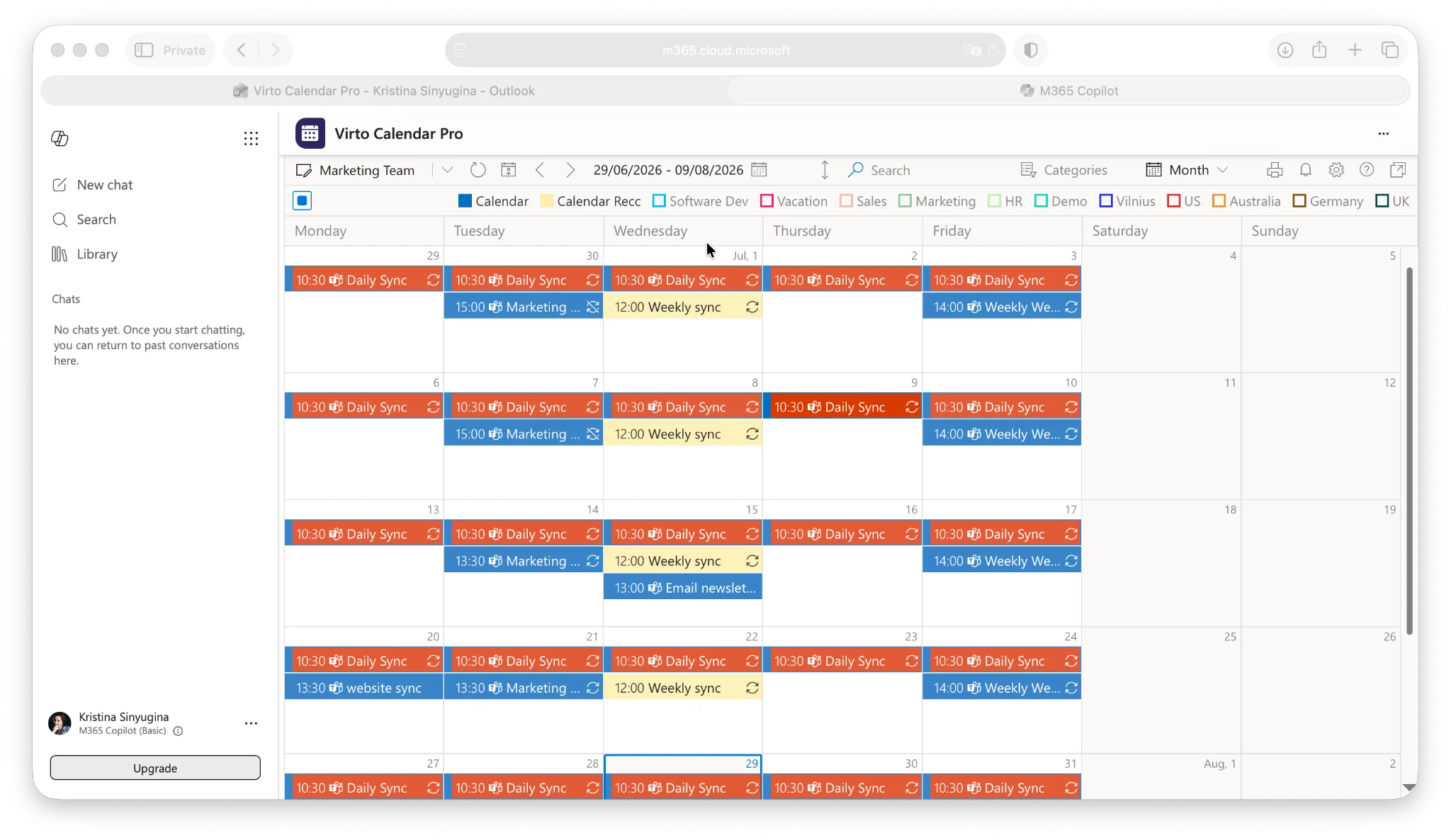Click the blue Calendar color swatch

point(465,201)
